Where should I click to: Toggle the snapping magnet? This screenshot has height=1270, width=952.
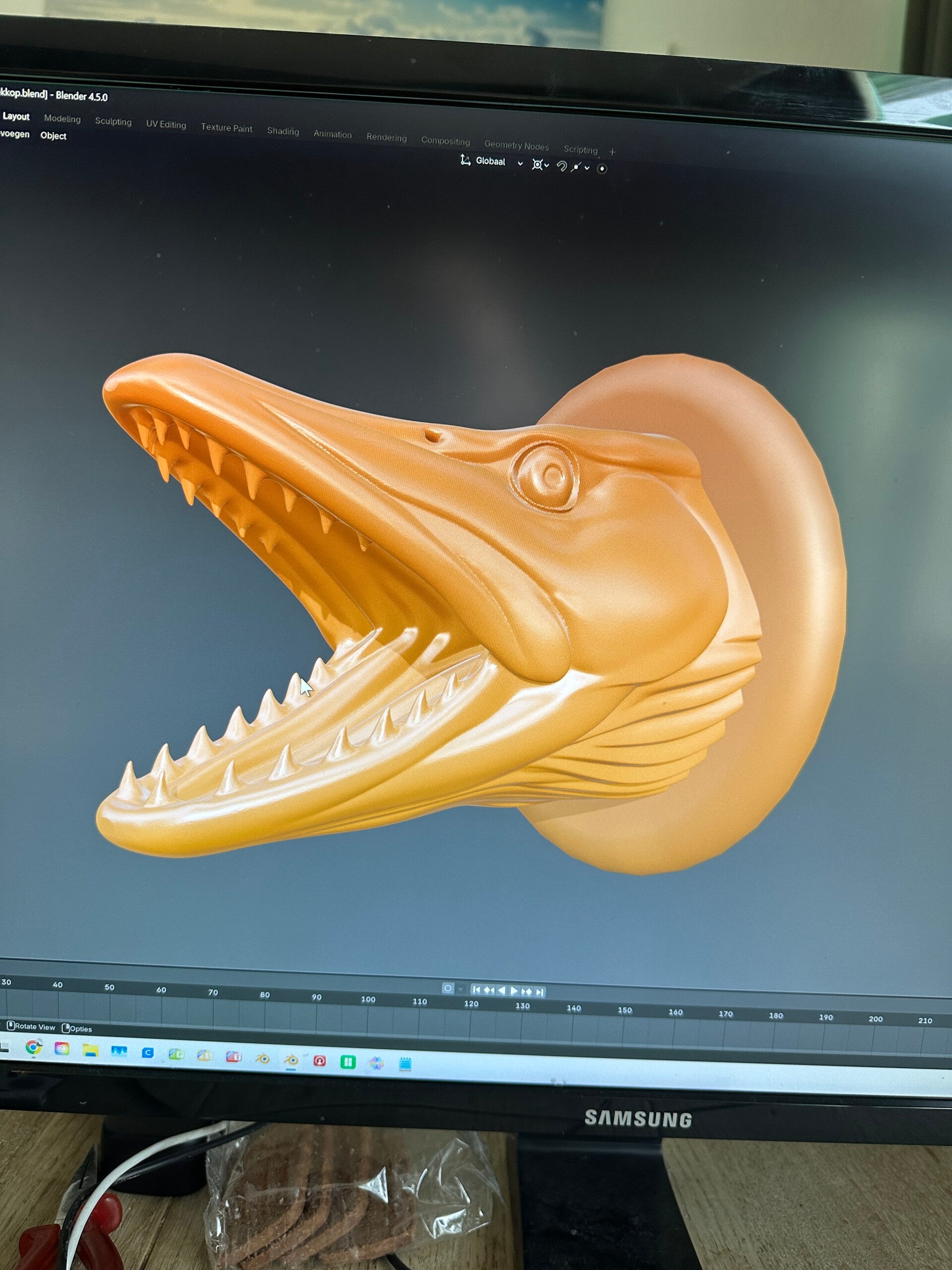click(x=562, y=167)
